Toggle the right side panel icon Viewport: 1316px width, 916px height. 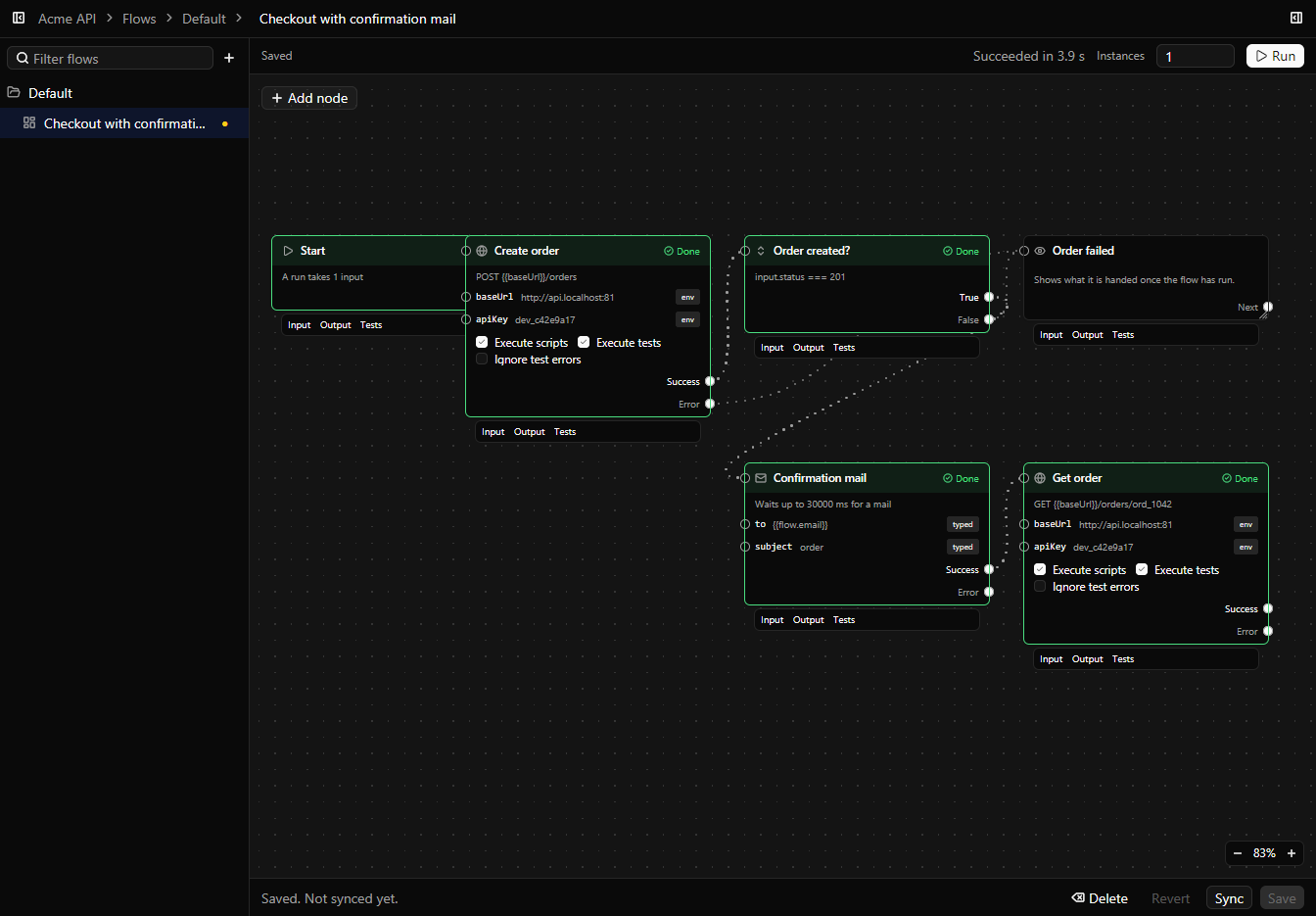1296,18
